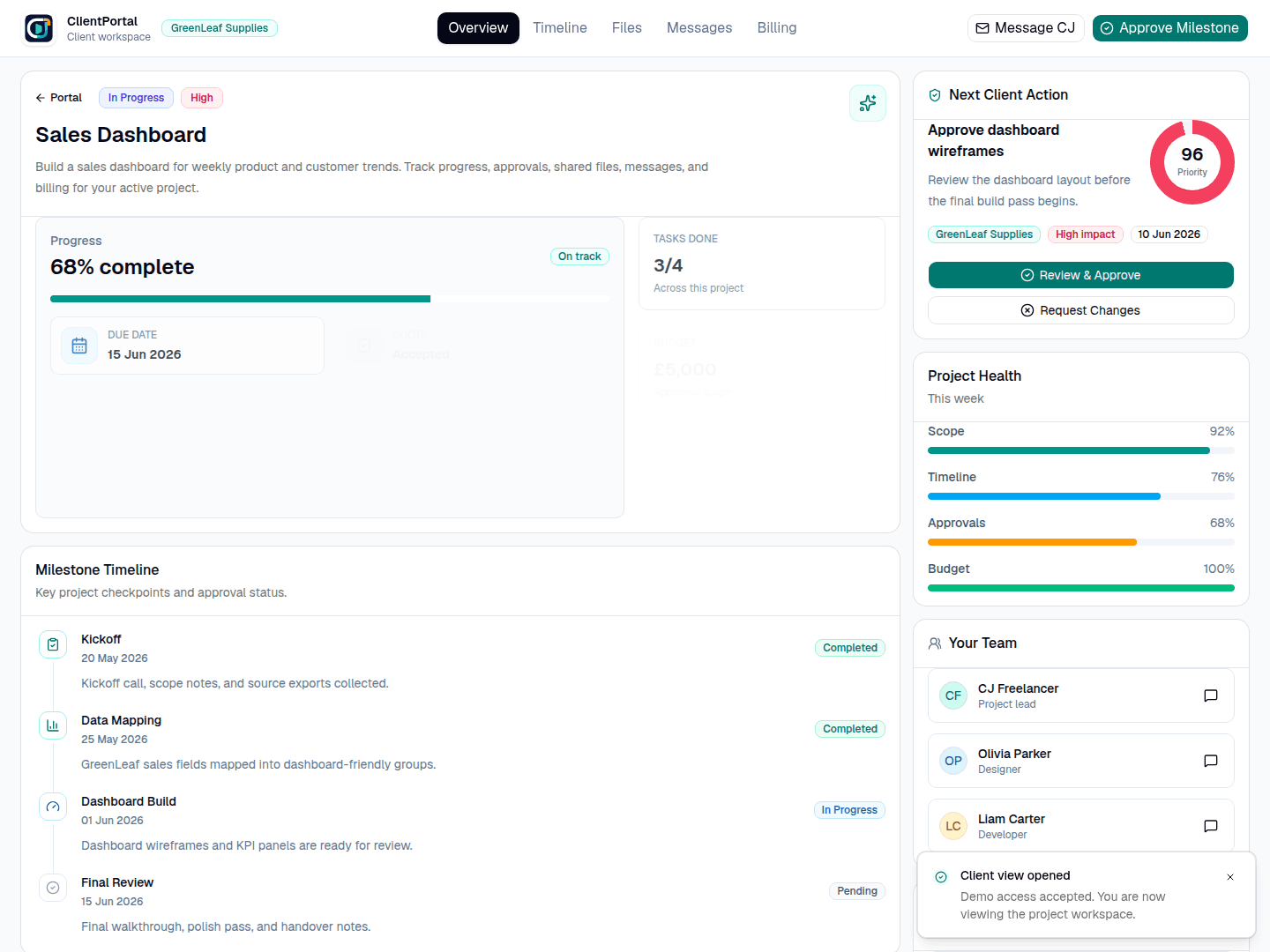Screen dimensions: 1270x952
Task: Click the check icon in the notification toast
Action: pos(941,877)
